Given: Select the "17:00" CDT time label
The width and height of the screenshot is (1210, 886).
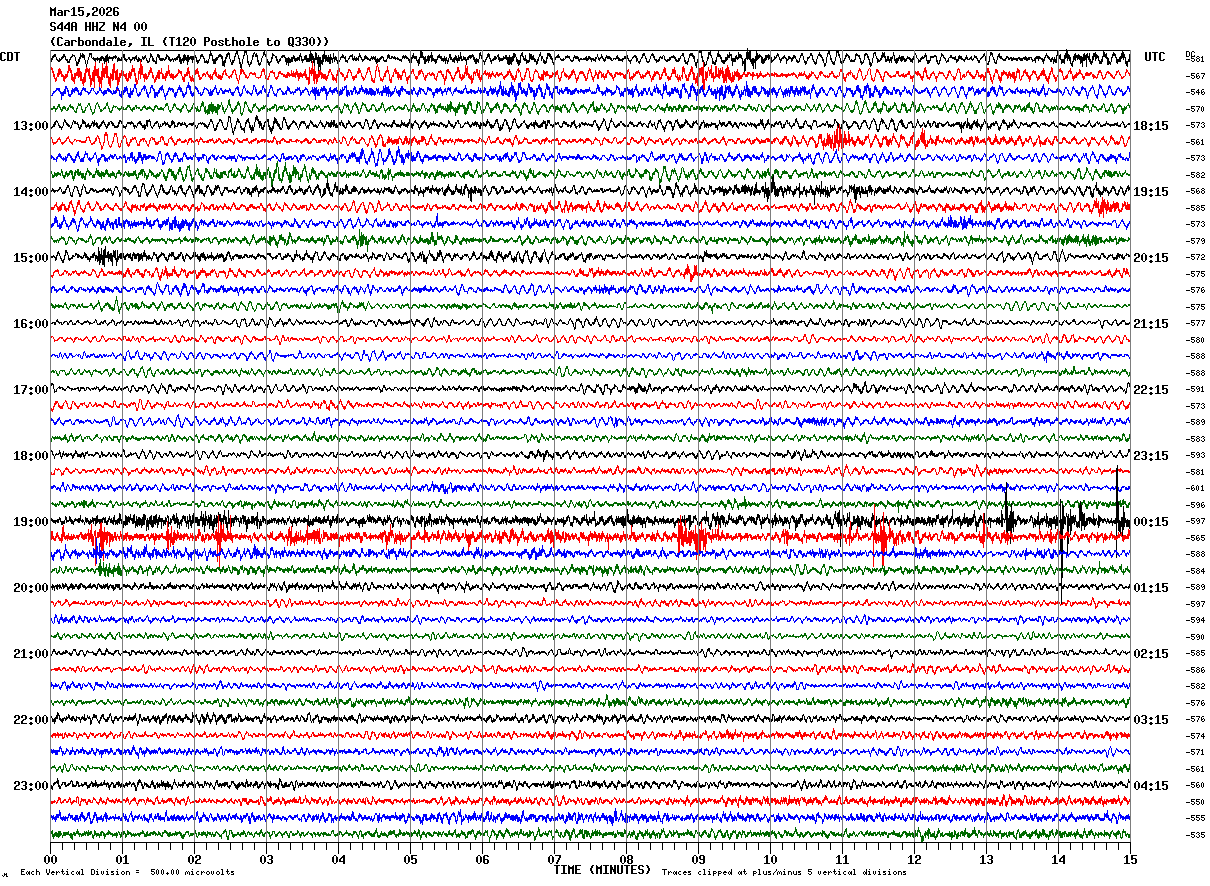Looking at the screenshot, I should (30, 390).
